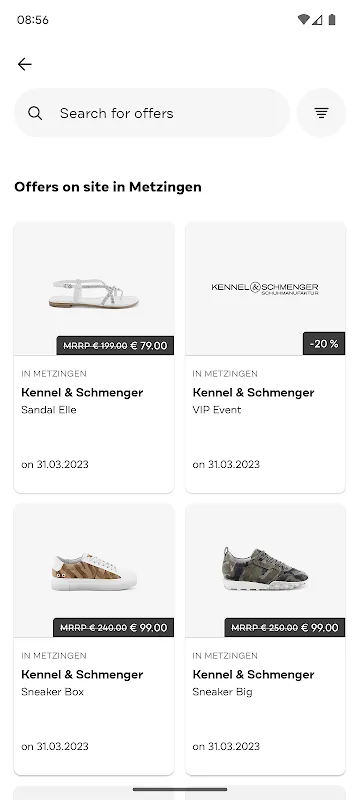Image resolution: width=360 pixels, height=800 pixels.
Task: Open the Kennel & Schmenger logo image
Action: click(x=265, y=289)
